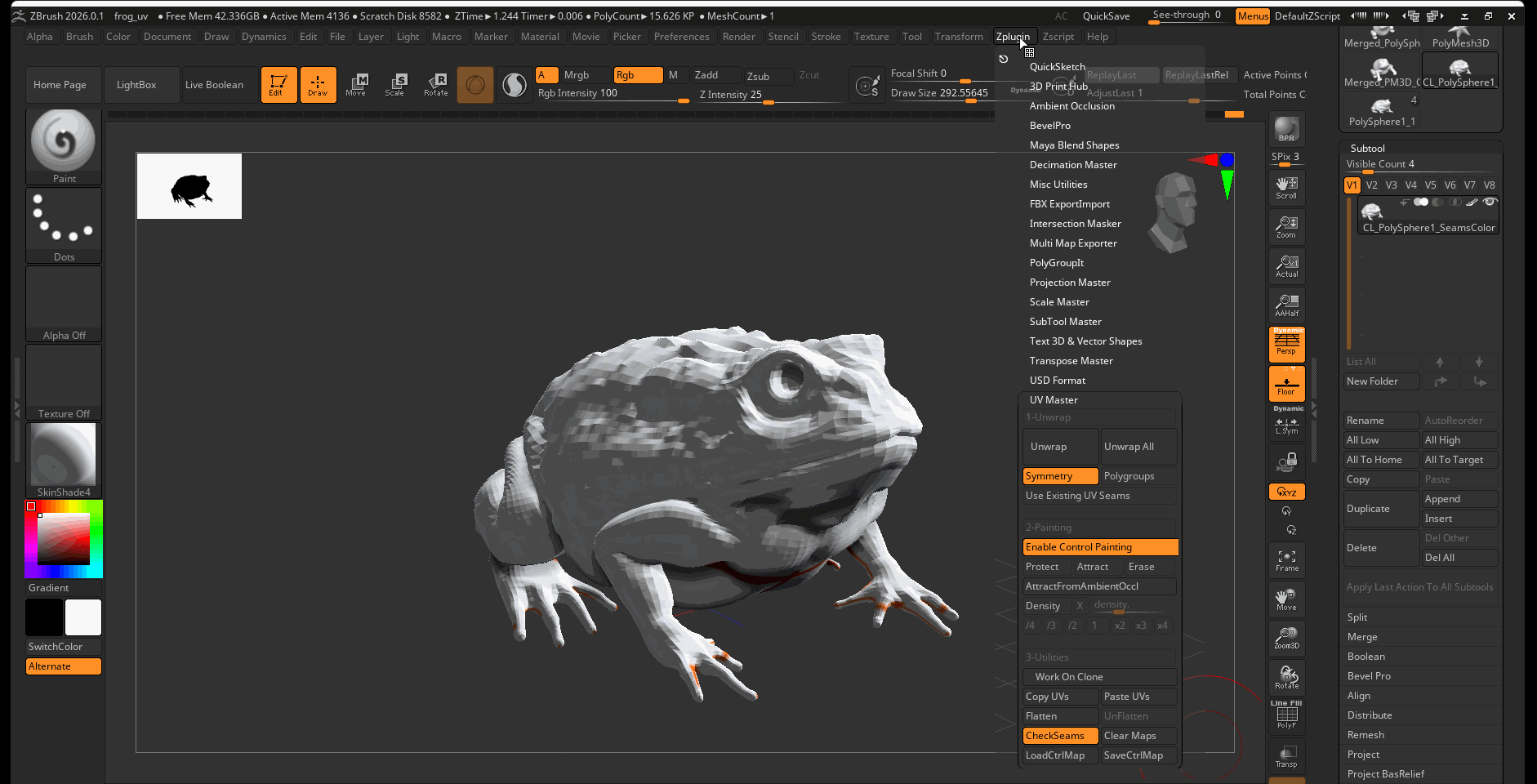Viewport: 1537px width, 784px height.
Task: Click the Frame view icon
Action: (x=1286, y=560)
